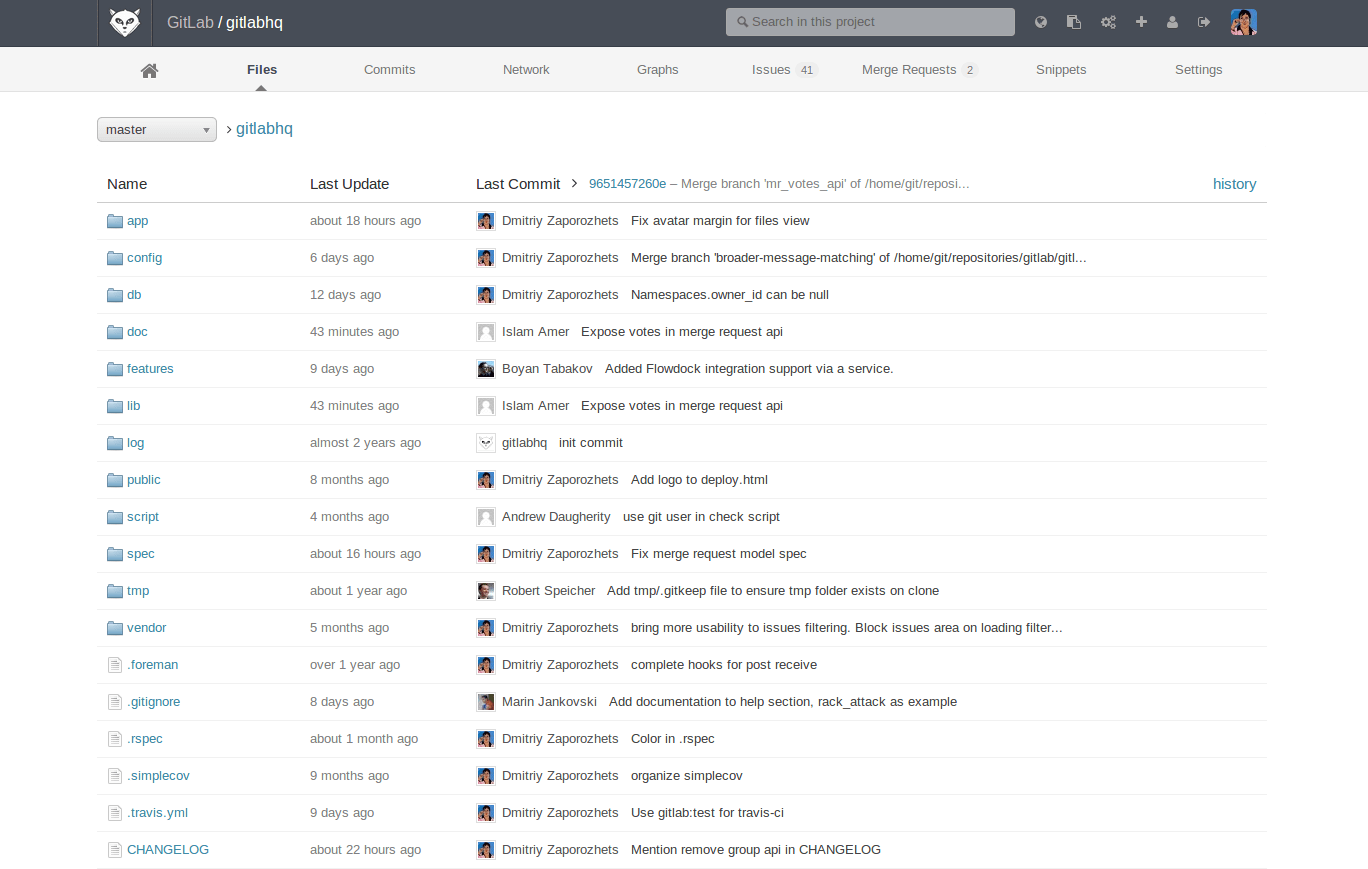Screen dimensions: 1368x869
Task: Switch to the Graphs tab
Action: tap(658, 70)
